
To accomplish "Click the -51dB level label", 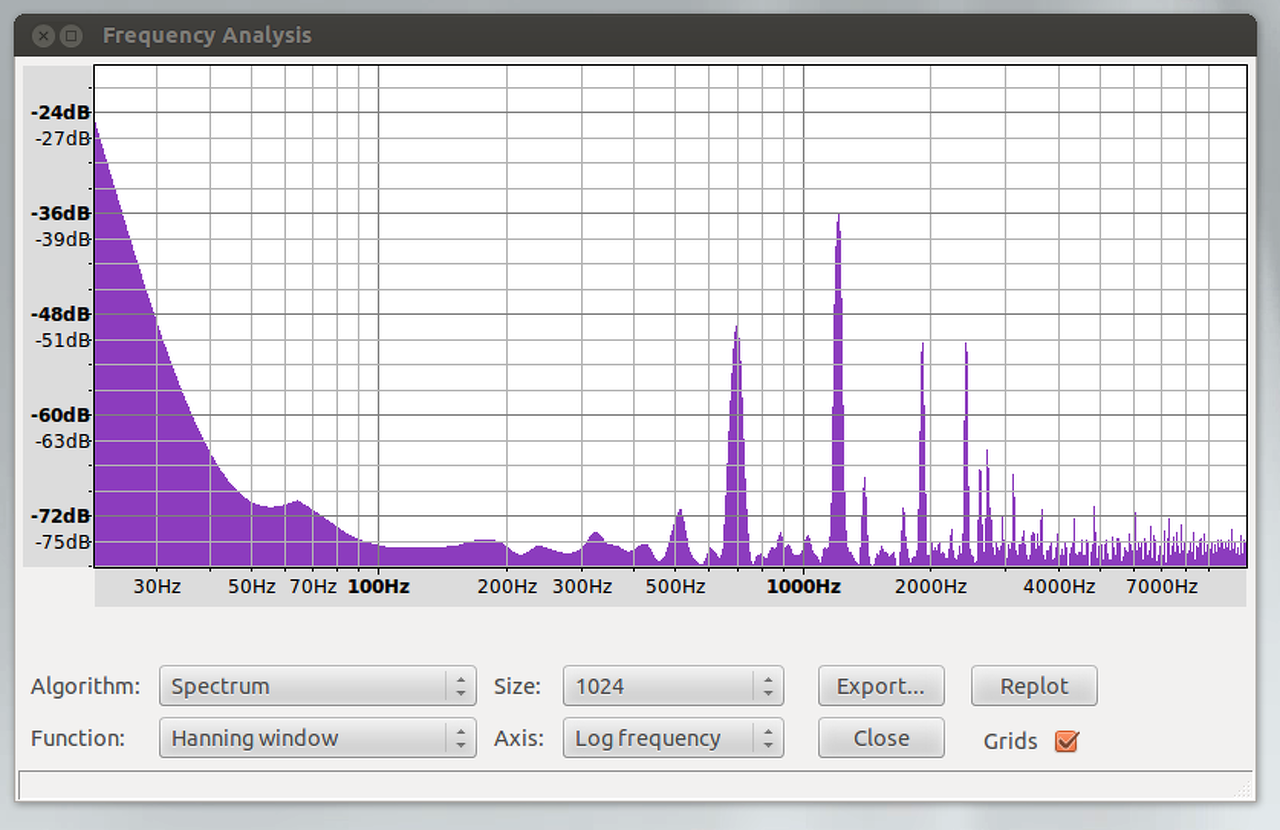I will [63, 340].
